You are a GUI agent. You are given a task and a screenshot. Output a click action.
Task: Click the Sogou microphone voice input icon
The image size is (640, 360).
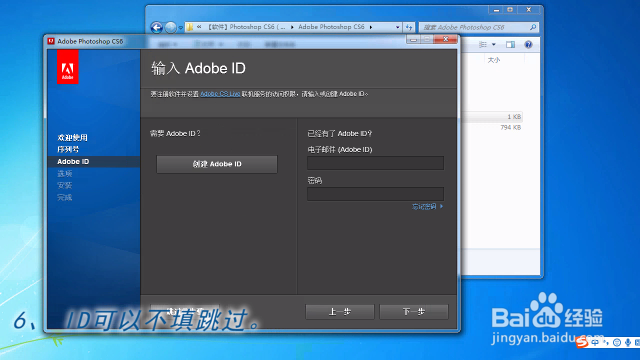pyautogui.click(x=627, y=342)
